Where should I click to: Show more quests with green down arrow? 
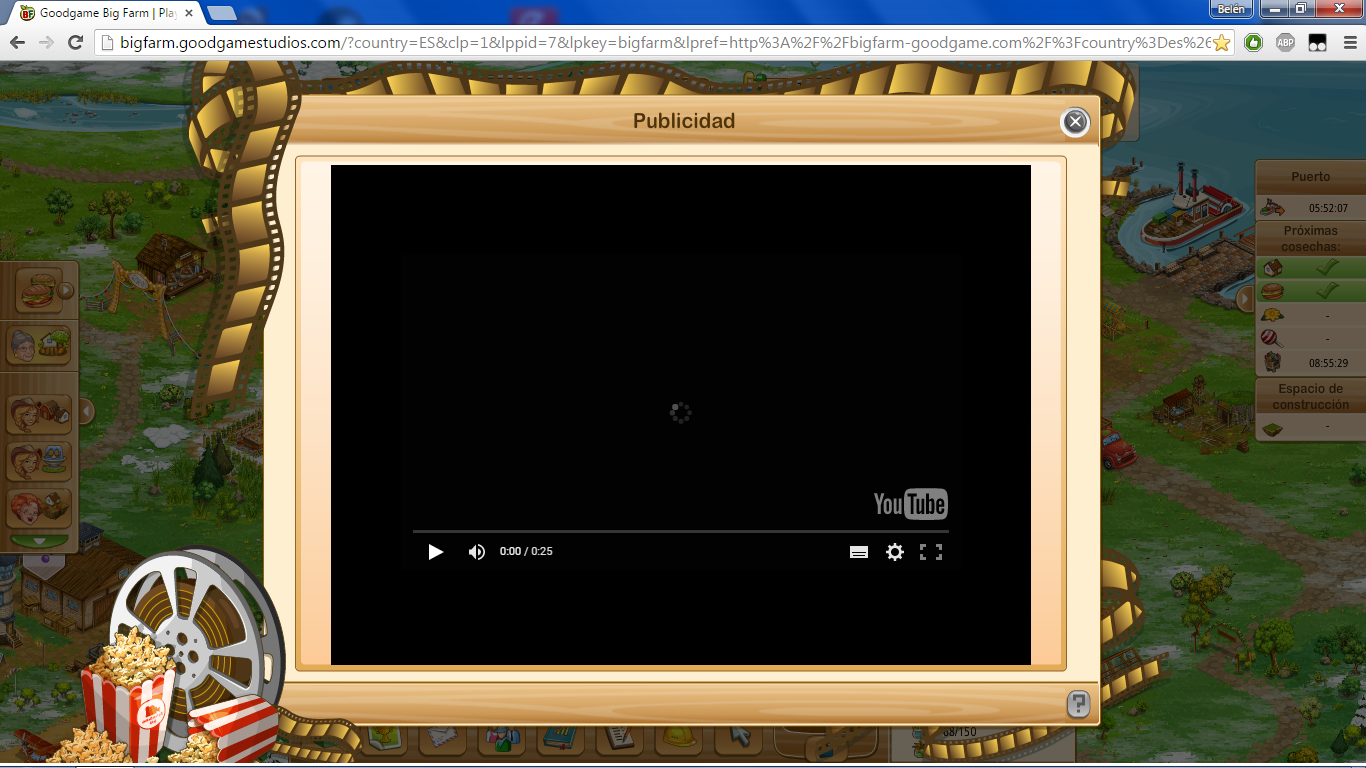pyautogui.click(x=40, y=541)
